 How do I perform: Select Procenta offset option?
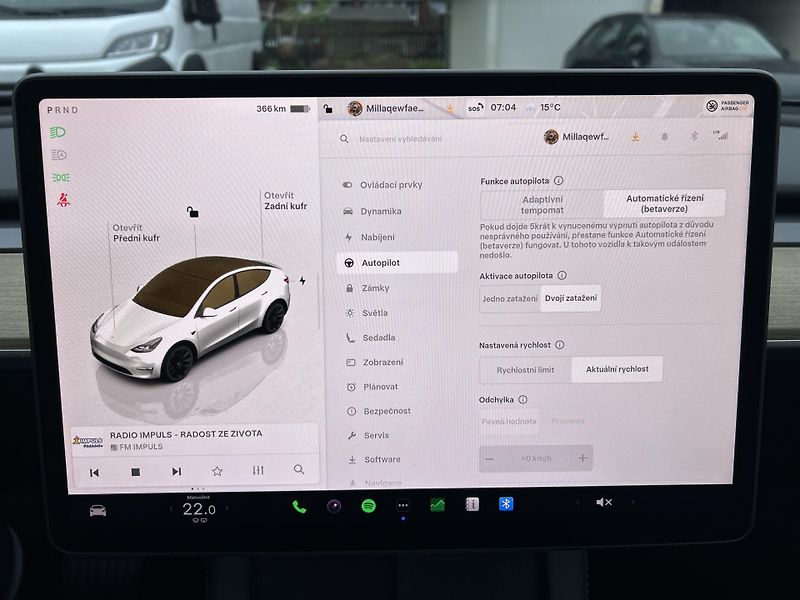point(568,421)
